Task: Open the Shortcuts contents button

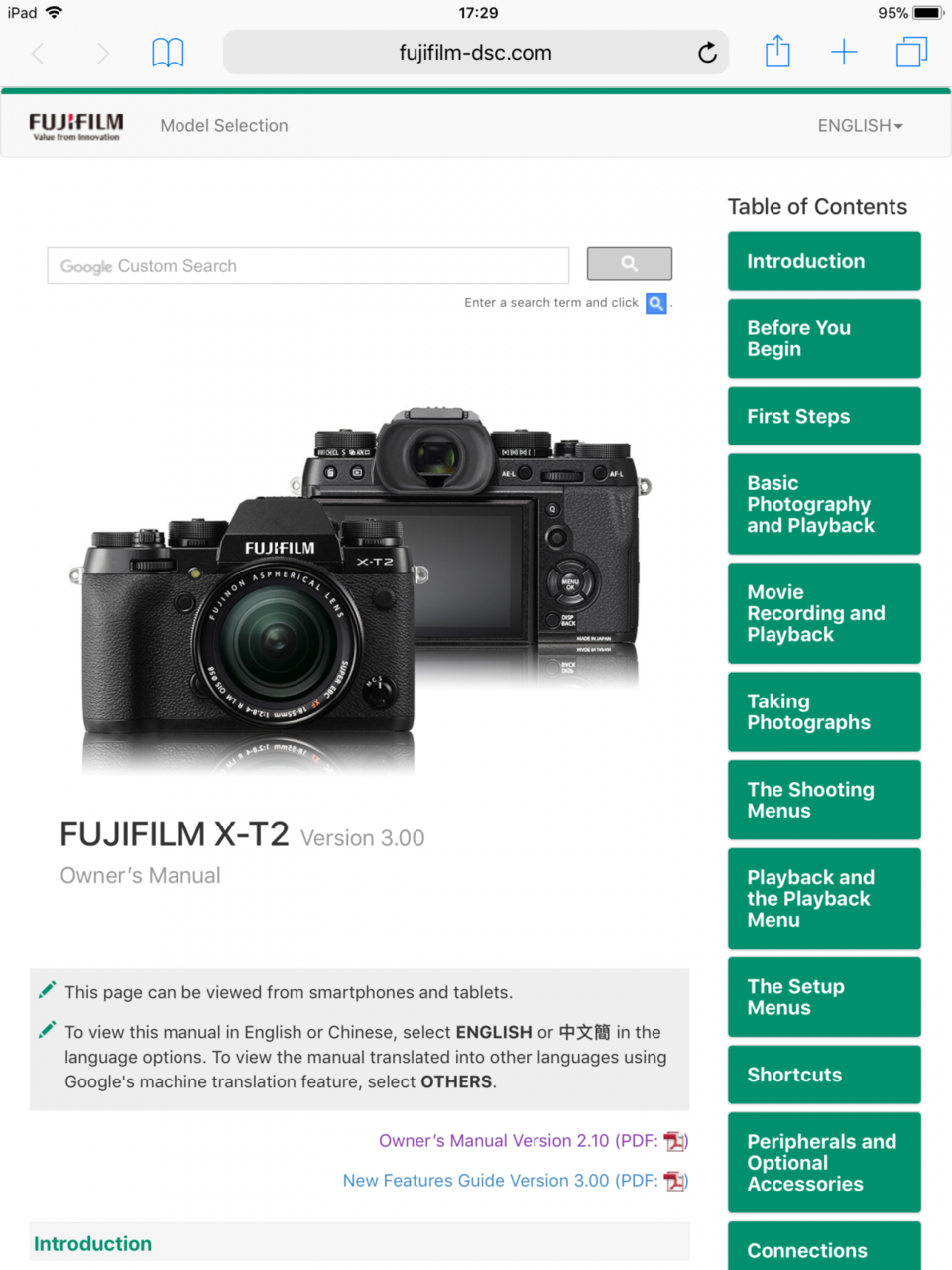Action: coord(824,1075)
